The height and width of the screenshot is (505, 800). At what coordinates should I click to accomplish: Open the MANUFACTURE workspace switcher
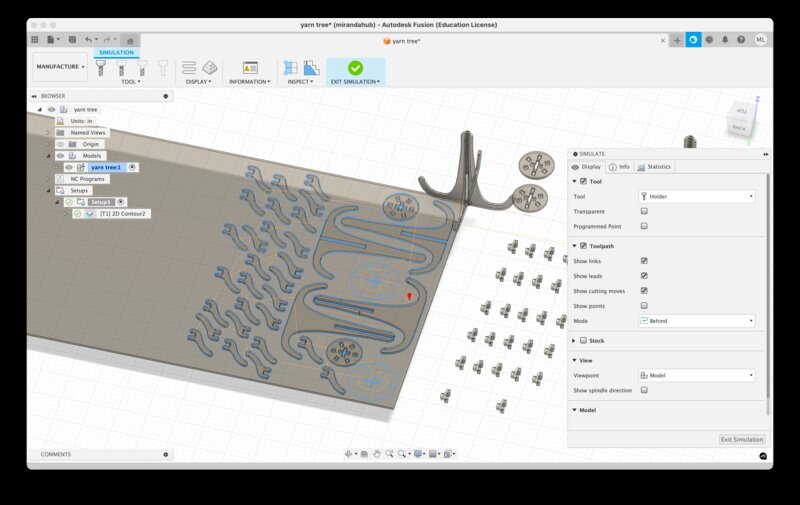(60, 67)
